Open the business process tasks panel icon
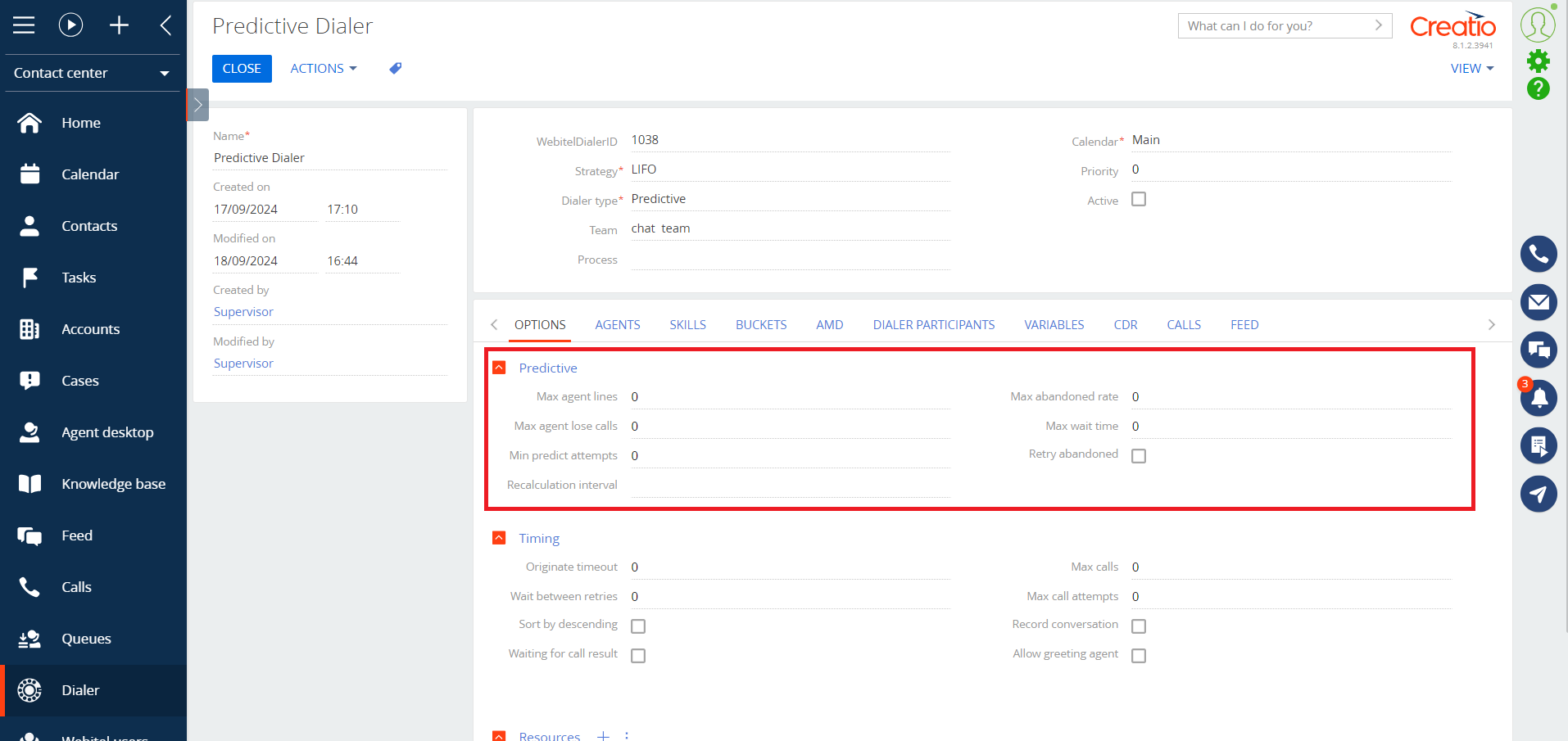This screenshot has height=741, width=1568. tap(1539, 446)
